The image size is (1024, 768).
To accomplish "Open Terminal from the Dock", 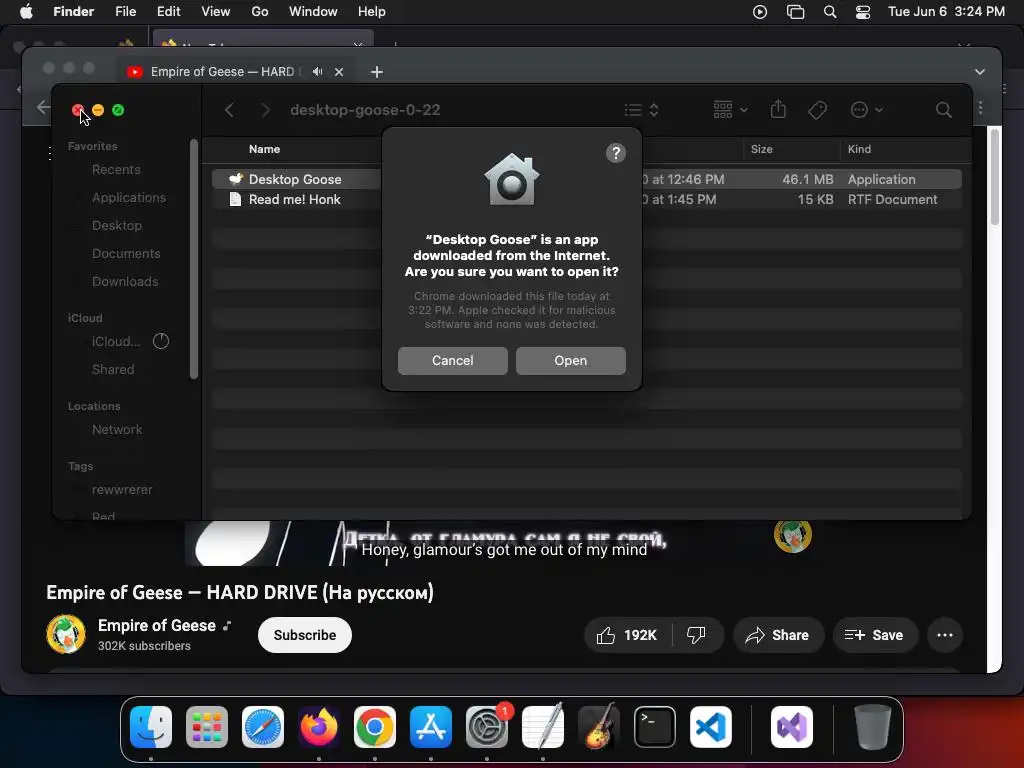I will (x=655, y=727).
